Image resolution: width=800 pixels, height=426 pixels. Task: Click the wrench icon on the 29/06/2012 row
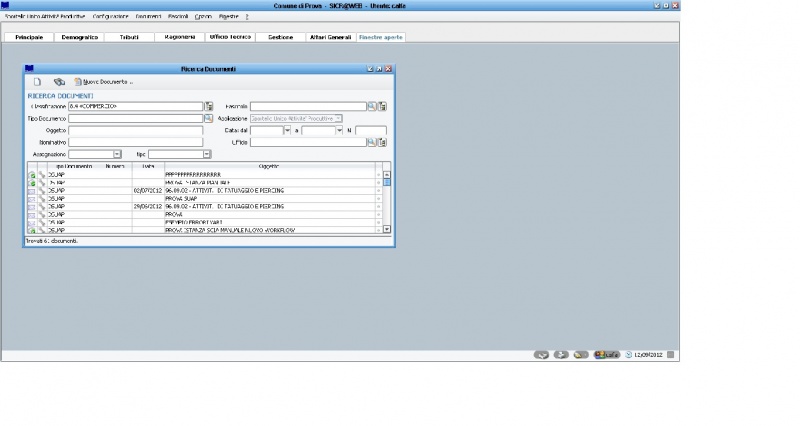click(x=42, y=207)
